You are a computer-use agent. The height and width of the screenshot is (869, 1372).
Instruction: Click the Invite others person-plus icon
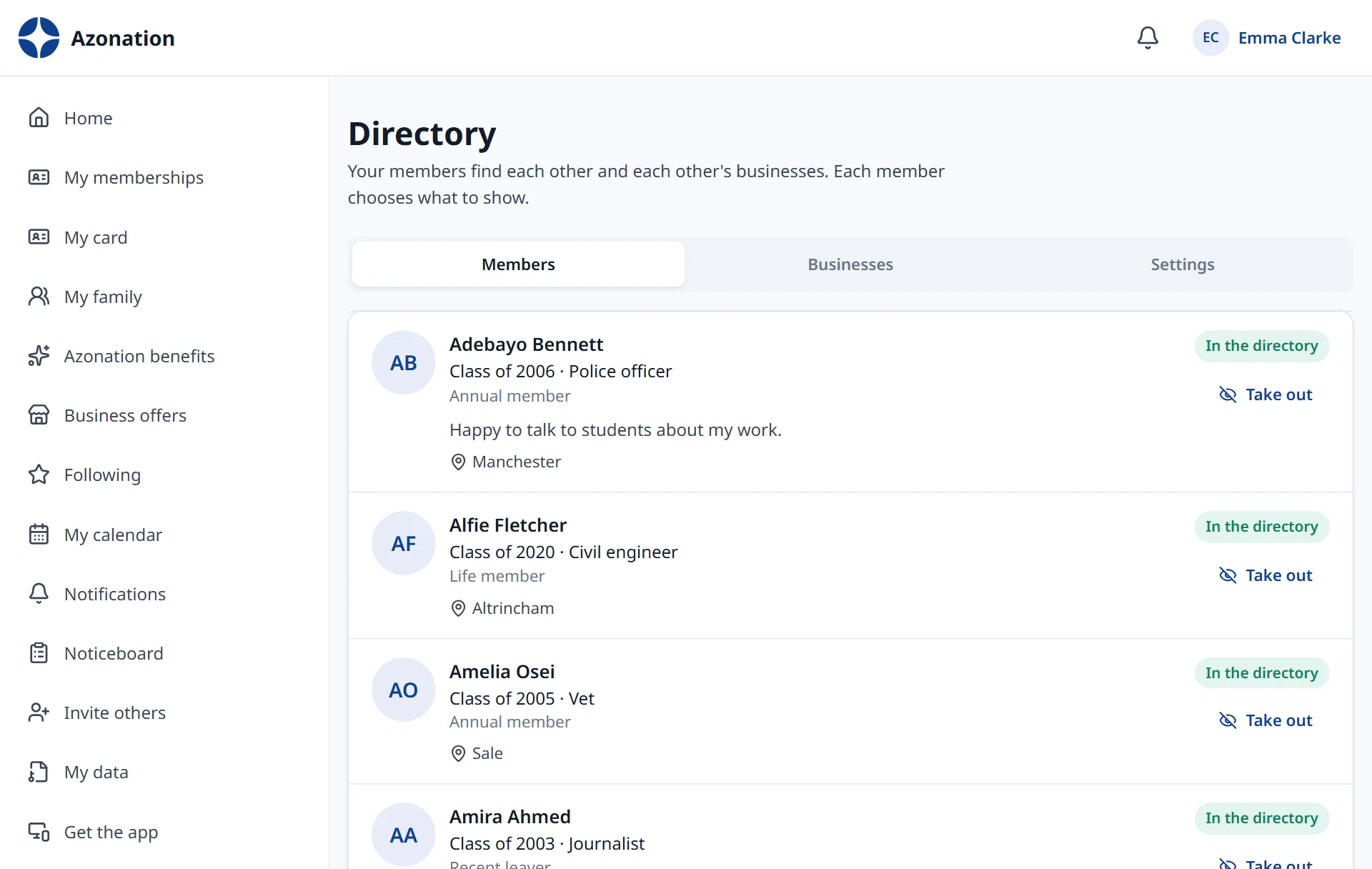(x=39, y=712)
